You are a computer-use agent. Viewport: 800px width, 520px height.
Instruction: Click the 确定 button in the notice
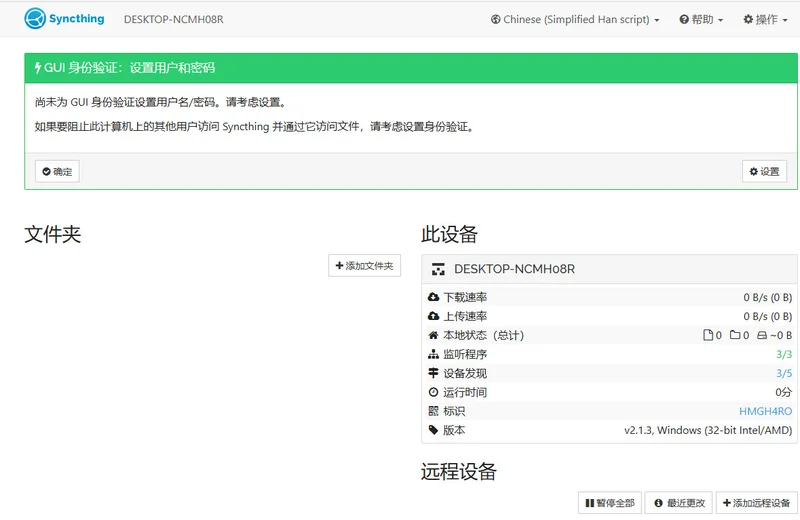click(57, 171)
